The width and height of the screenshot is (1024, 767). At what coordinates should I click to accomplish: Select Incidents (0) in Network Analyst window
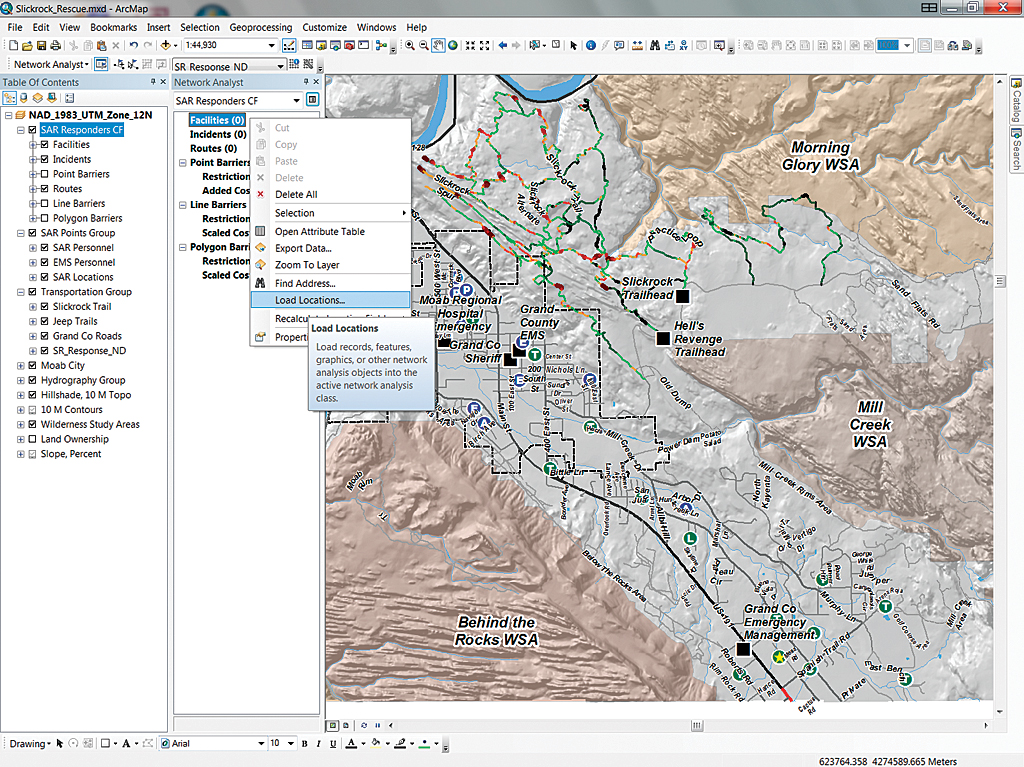[217, 135]
